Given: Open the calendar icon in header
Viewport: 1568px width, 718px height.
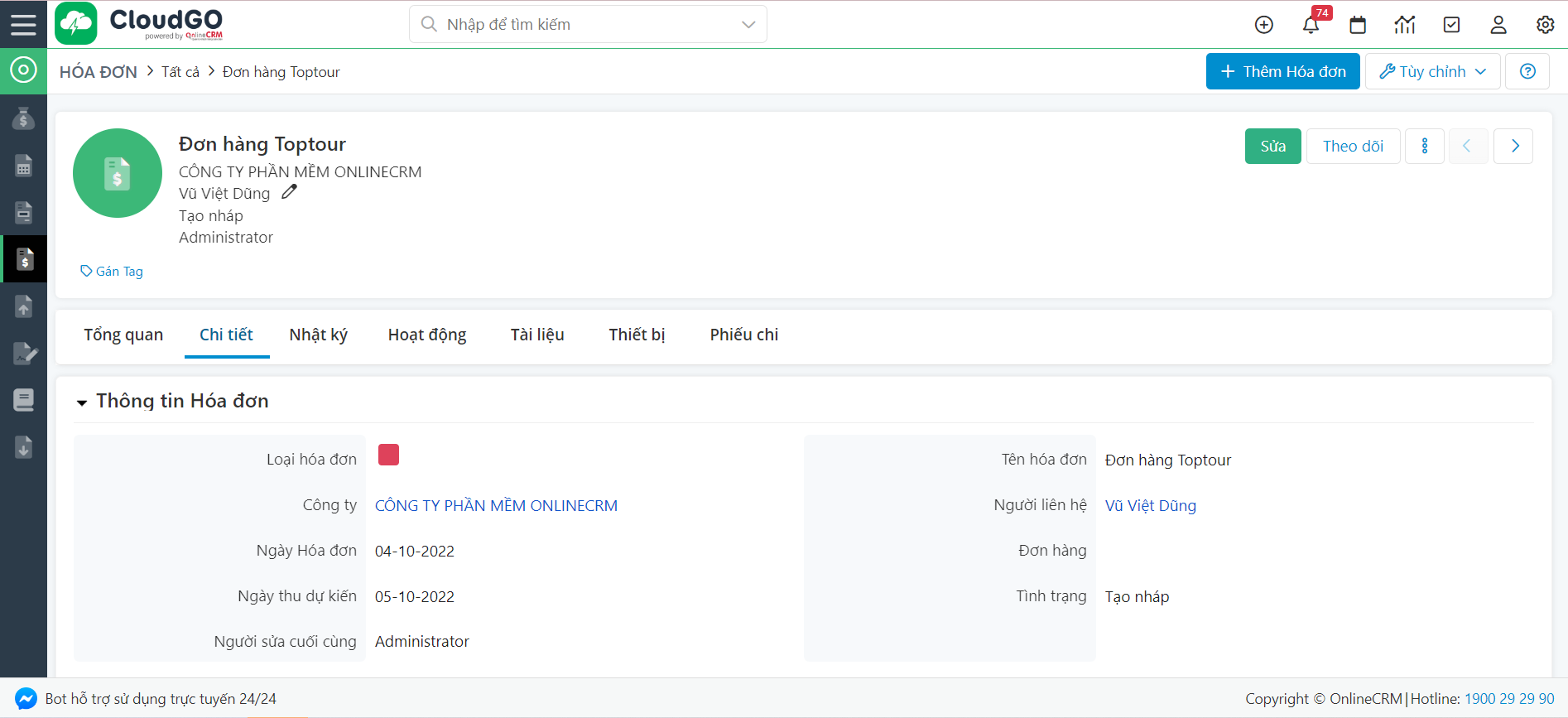Looking at the screenshot, I should coord(1358,25).
